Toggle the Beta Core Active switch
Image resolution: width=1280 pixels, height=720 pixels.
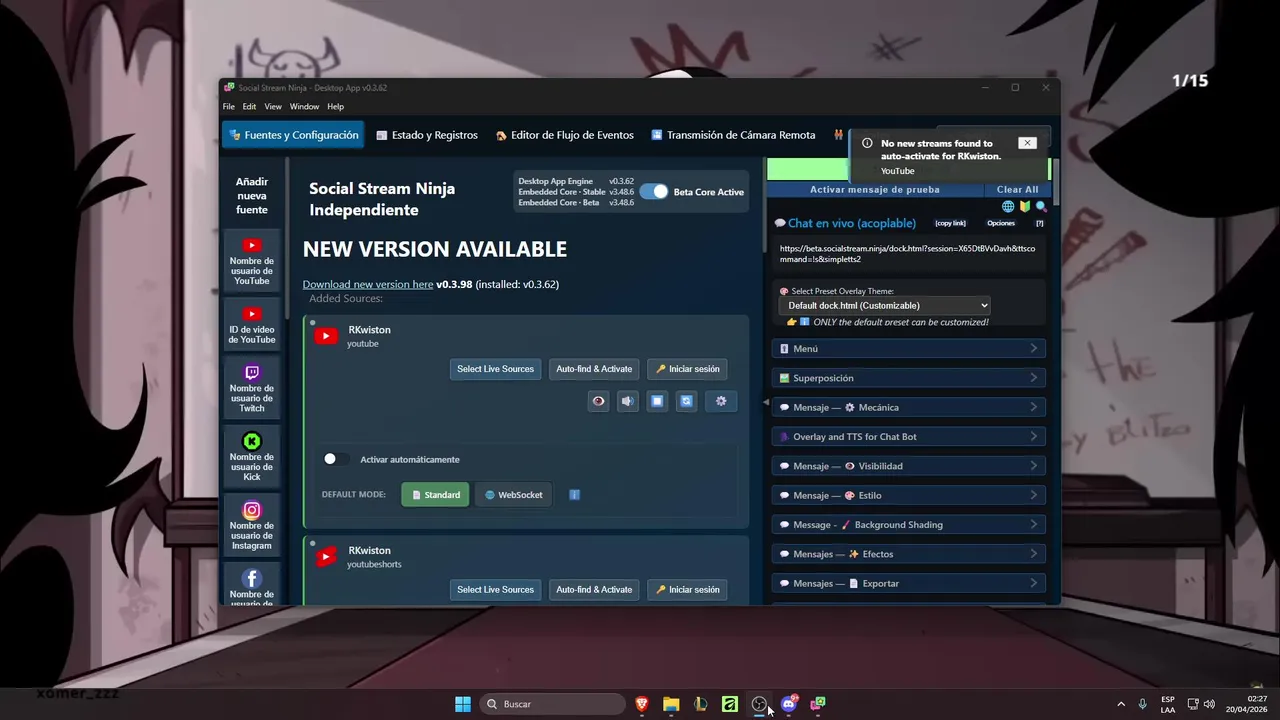654,192
